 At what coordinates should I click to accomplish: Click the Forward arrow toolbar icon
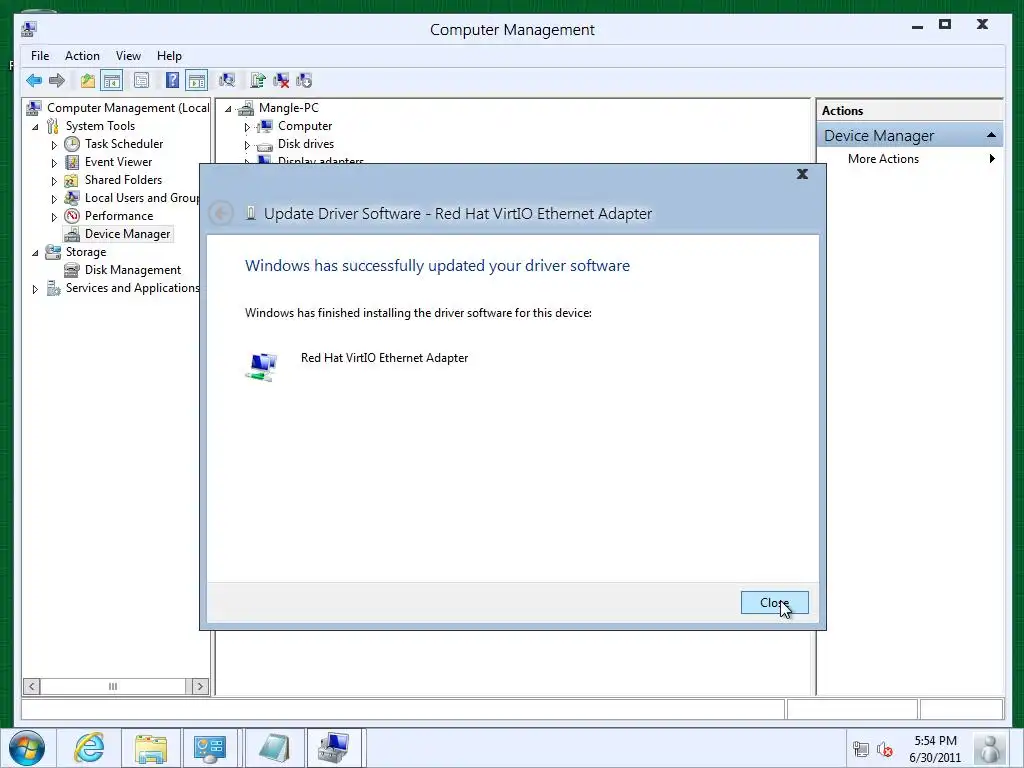point(57,80)
